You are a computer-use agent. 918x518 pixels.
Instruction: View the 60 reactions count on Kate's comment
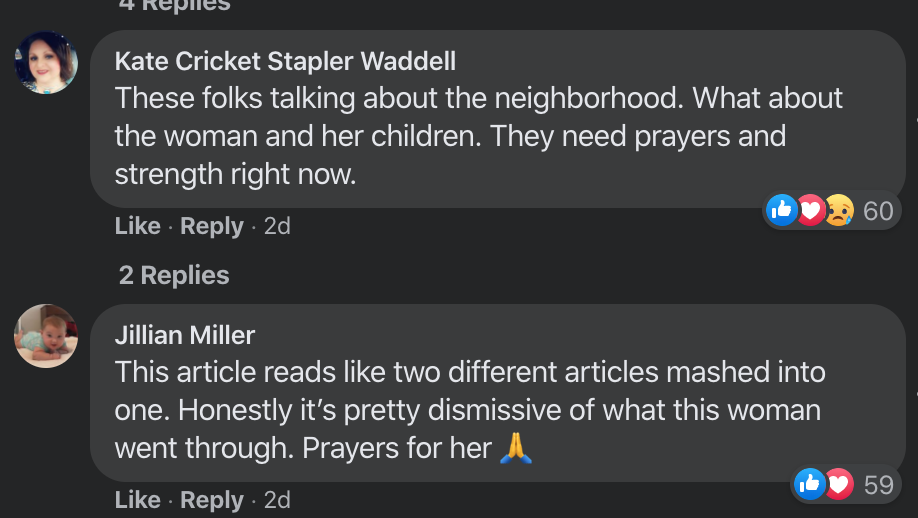pos(878,211)
